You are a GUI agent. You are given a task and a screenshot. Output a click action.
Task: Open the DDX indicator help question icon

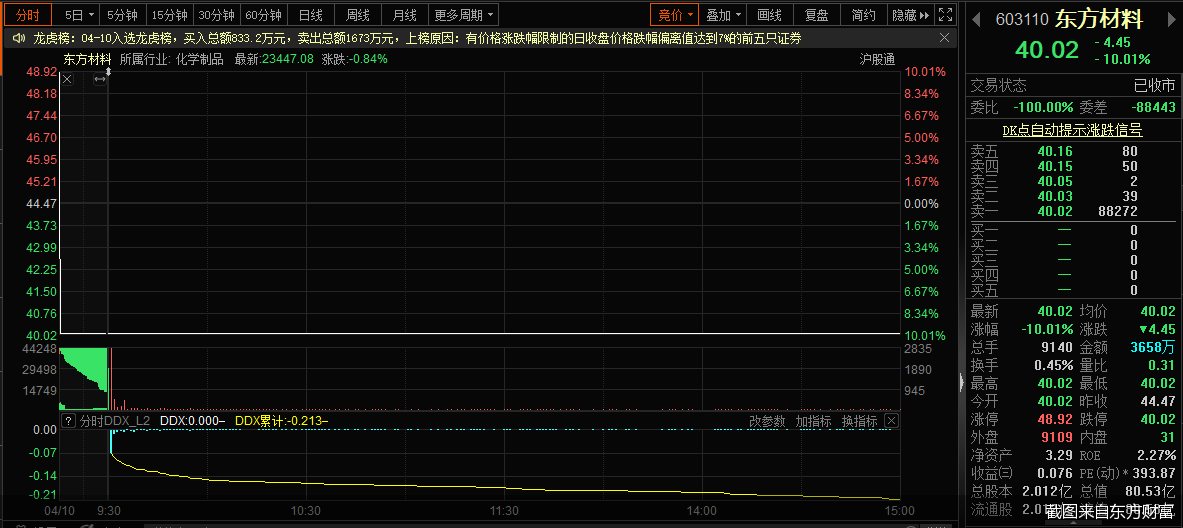point(68,421)
